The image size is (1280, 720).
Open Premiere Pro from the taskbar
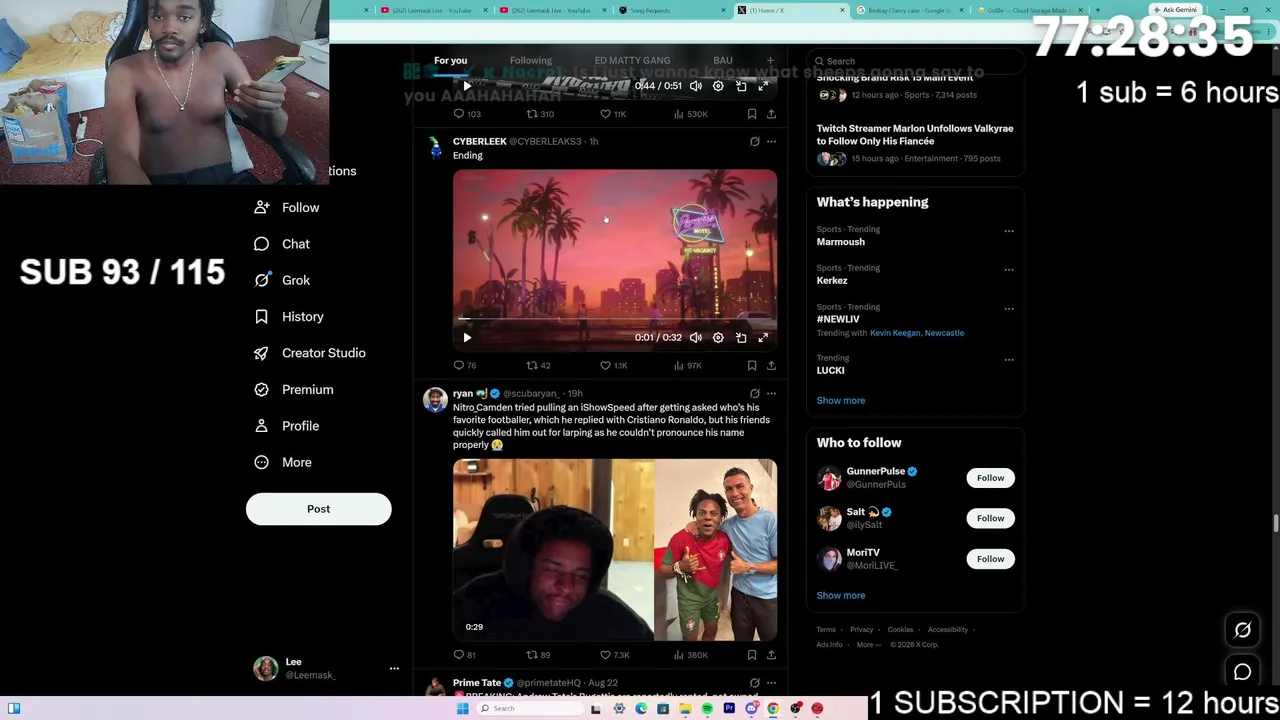click(729, 709)
